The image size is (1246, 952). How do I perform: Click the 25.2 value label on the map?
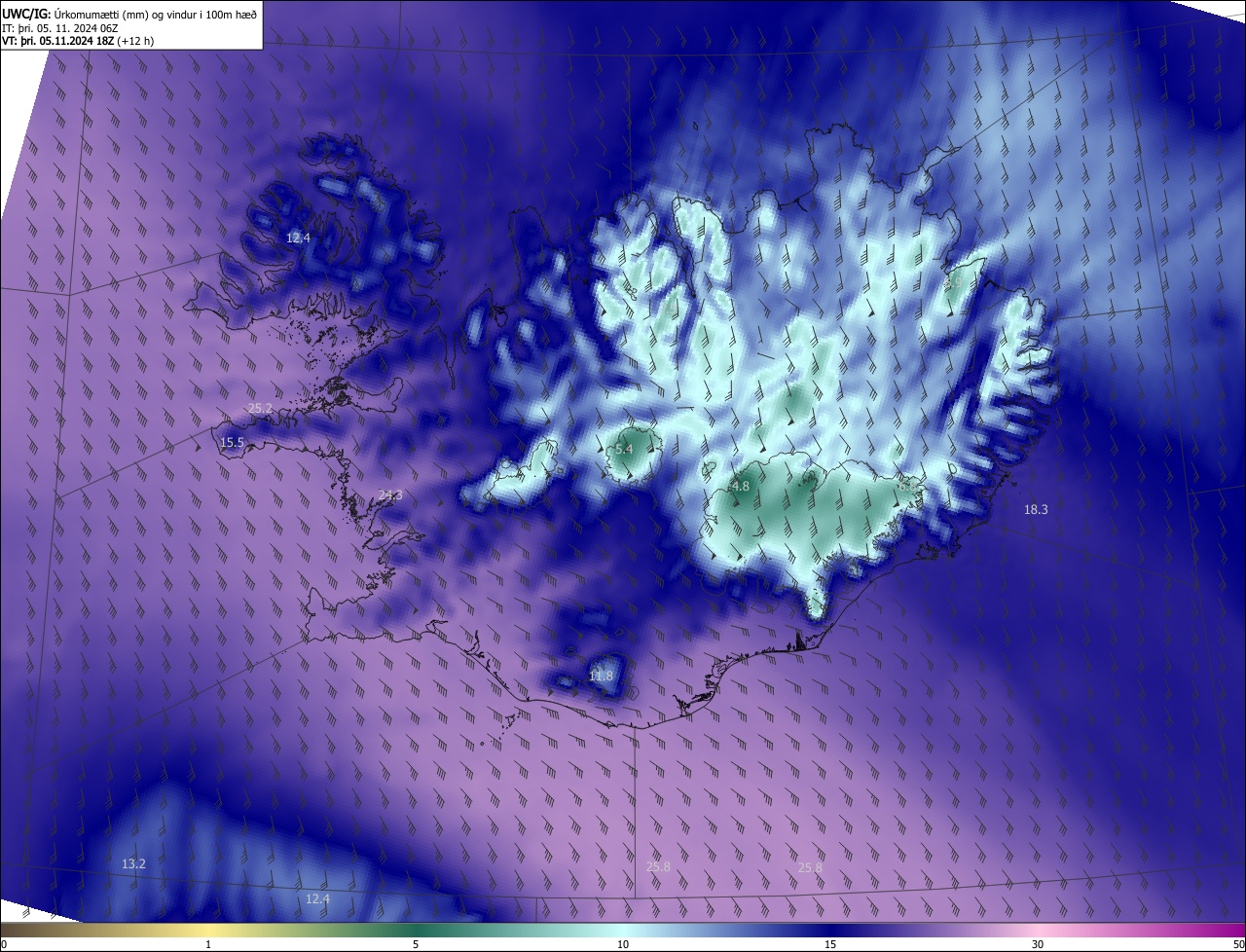(x=260, y=408)
